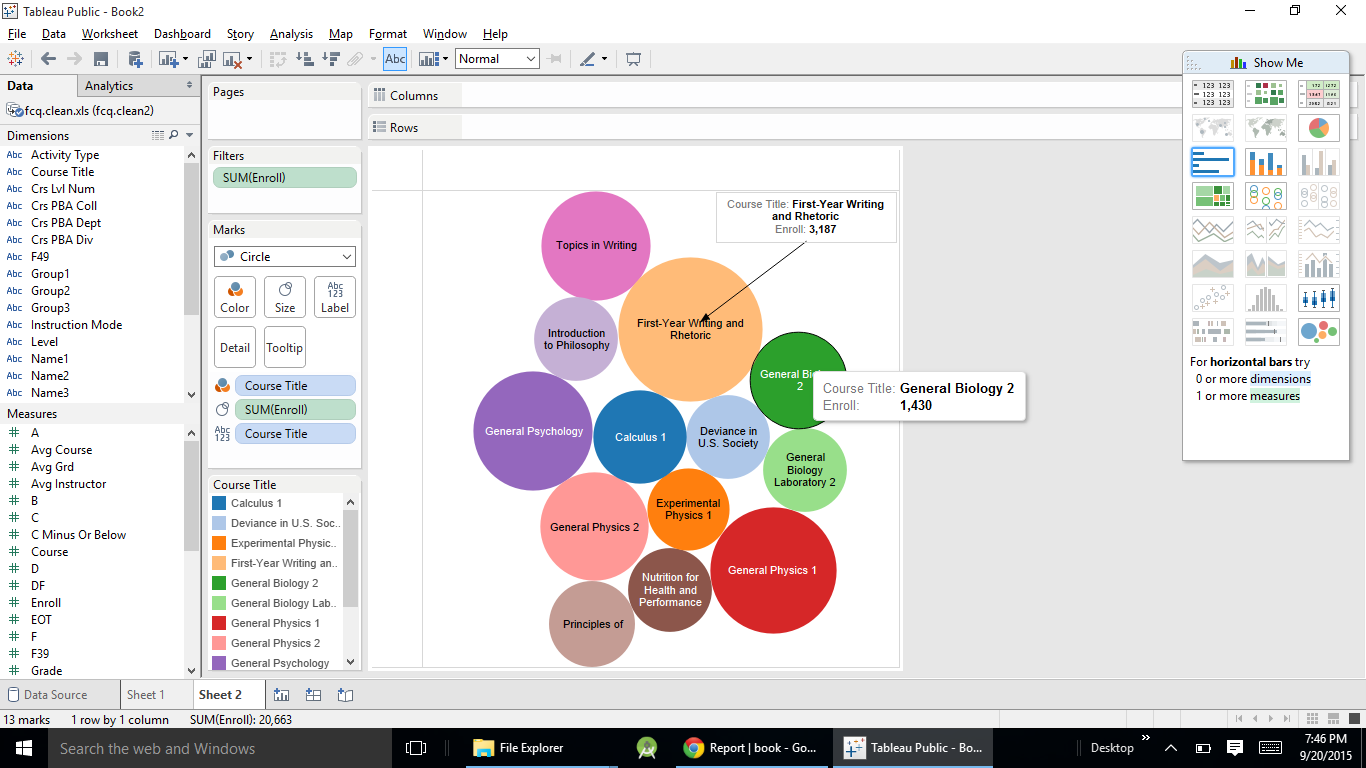Select the Course Title dimension field
This screenshot has width=1366, height=768.
coord(62,172)
